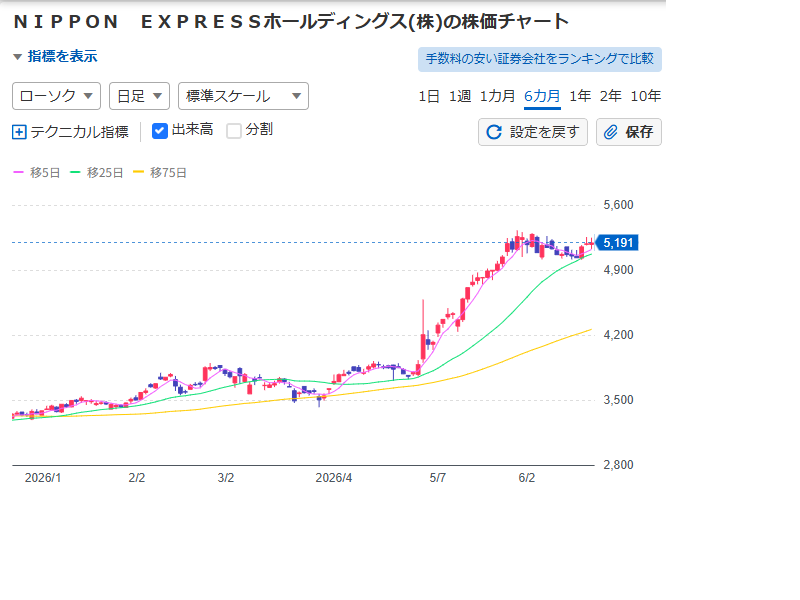
Task: Click the 6/2 date axis label
Action: (x=527, y=478)
